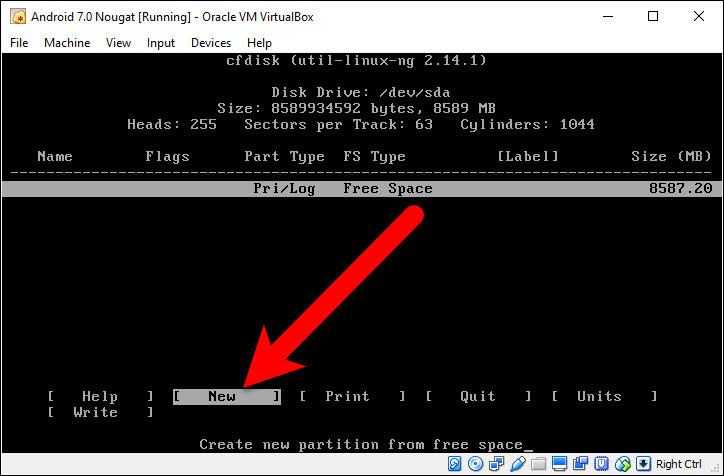Minimize the VirtualBox window
Viewport: 724px width, 476px height.
(x=608, y=17)
